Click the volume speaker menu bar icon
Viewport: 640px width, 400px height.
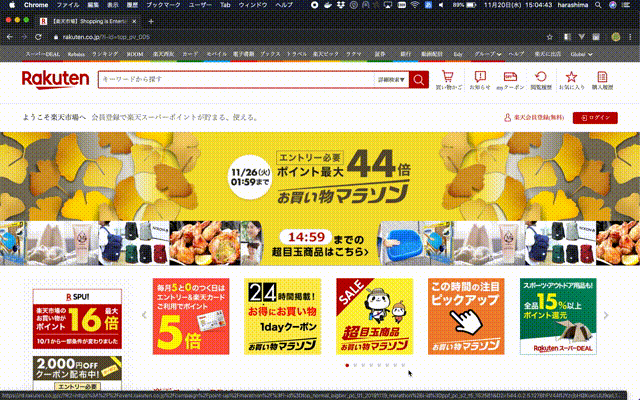pyautogui.click(x=441, y=5)
